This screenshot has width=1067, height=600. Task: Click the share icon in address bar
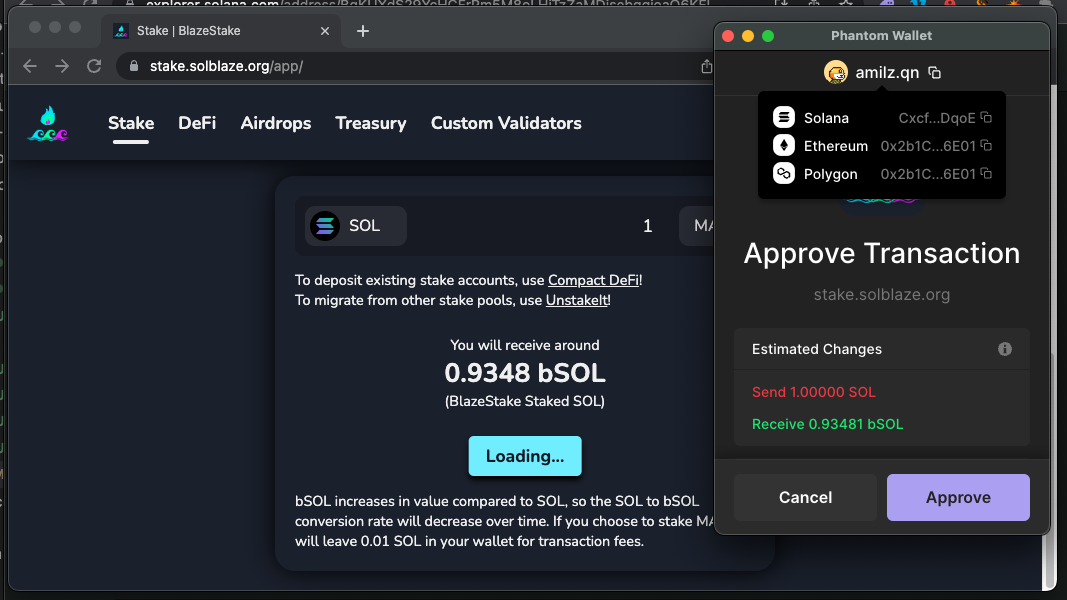point(706,66)
